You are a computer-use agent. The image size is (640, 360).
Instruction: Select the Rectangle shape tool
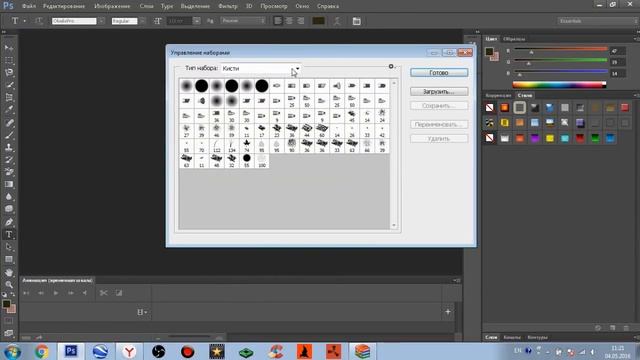pyautogui.click(x=9, y=260)
